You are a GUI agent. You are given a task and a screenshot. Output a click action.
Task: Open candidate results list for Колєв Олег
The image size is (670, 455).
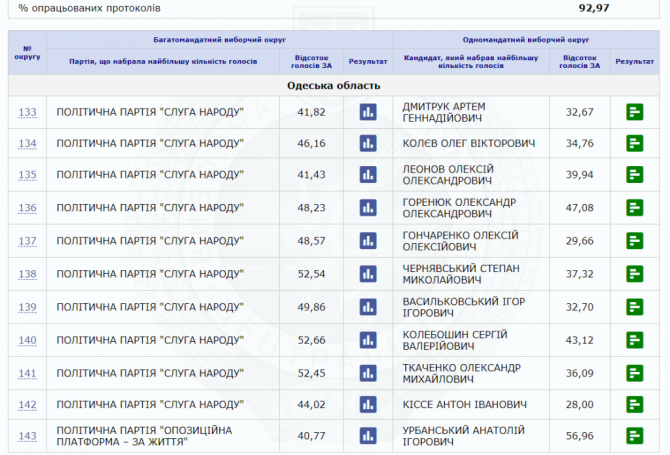click(635, 143)
